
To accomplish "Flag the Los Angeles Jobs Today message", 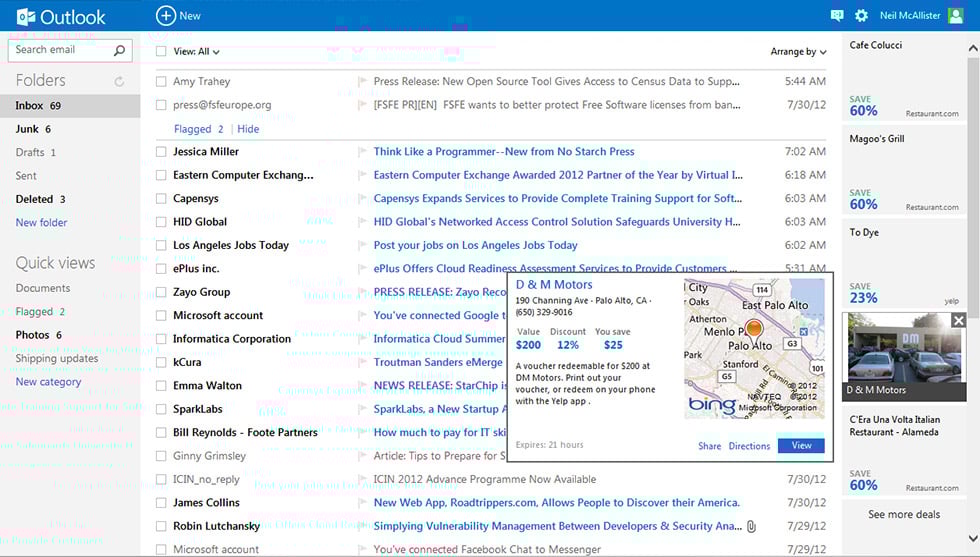I will (362, 245).
